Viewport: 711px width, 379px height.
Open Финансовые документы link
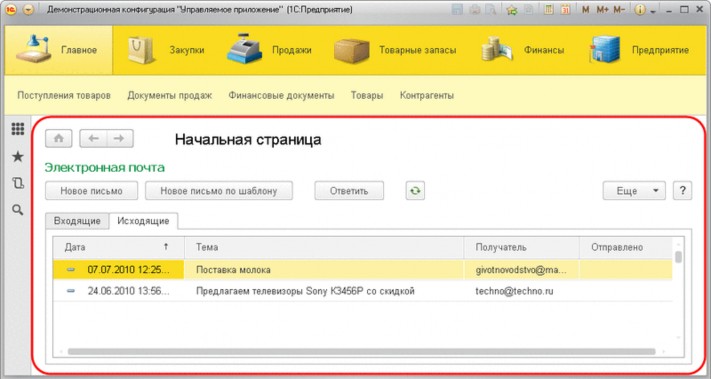[x=281, y=96]
